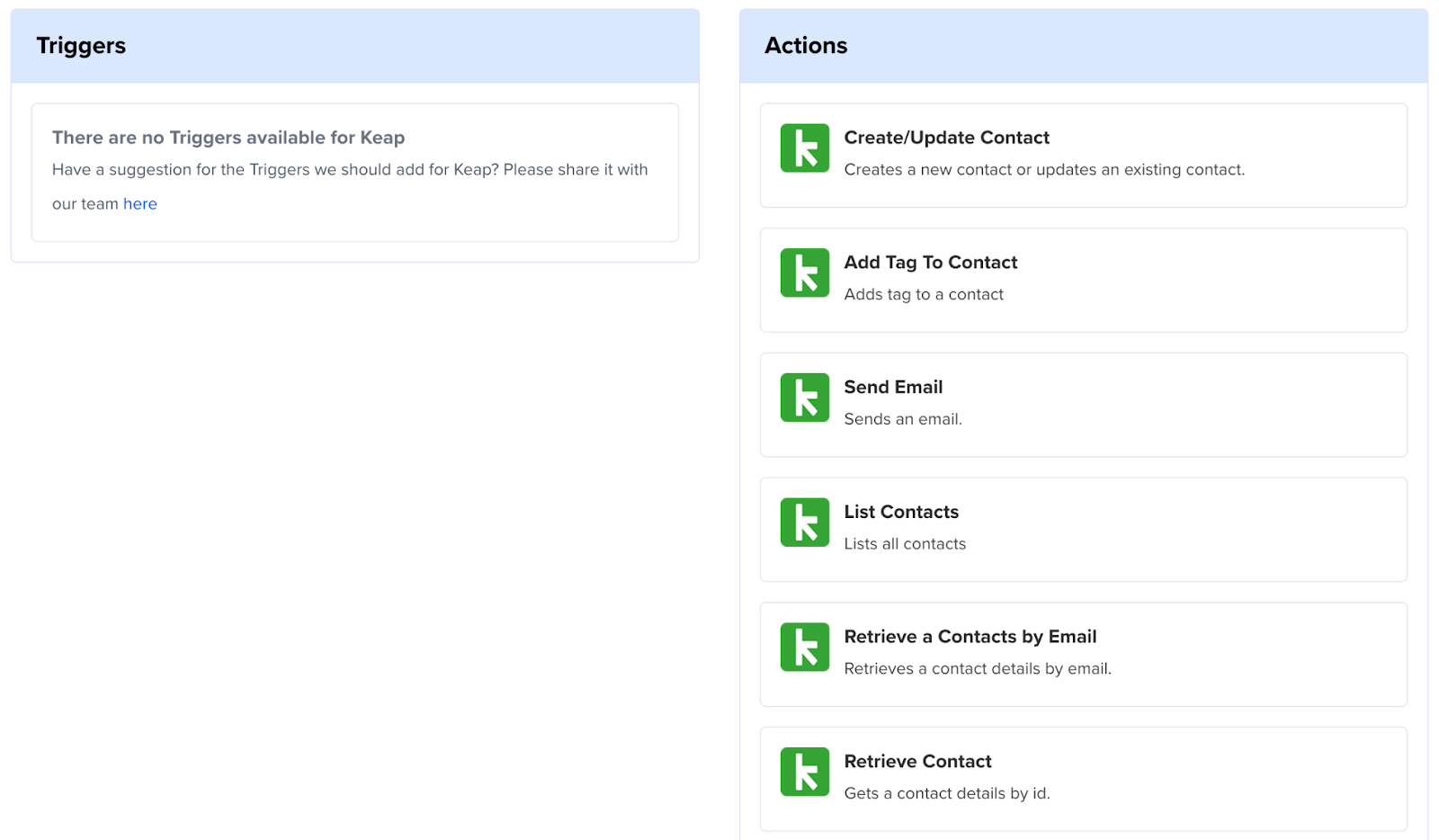Click the Triggers panel header

click(x=81, y=46)
